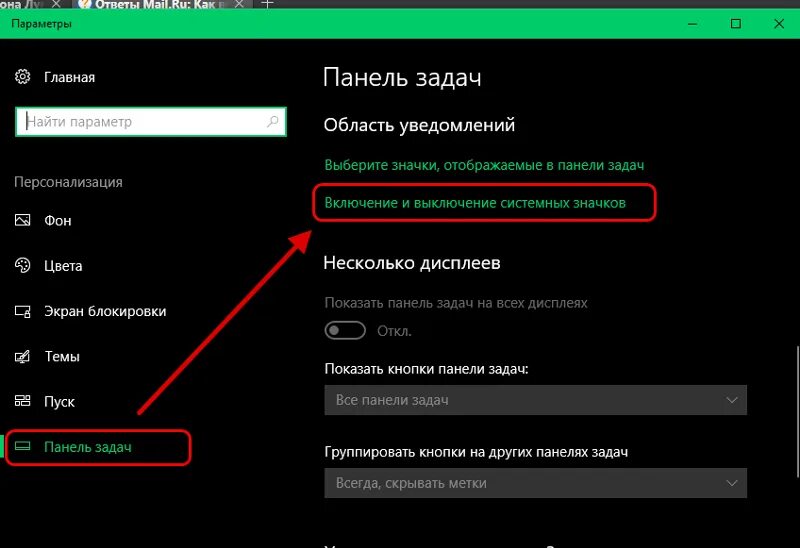
Task: Open Включение и выключение системных значков
Action: (475, 203)
